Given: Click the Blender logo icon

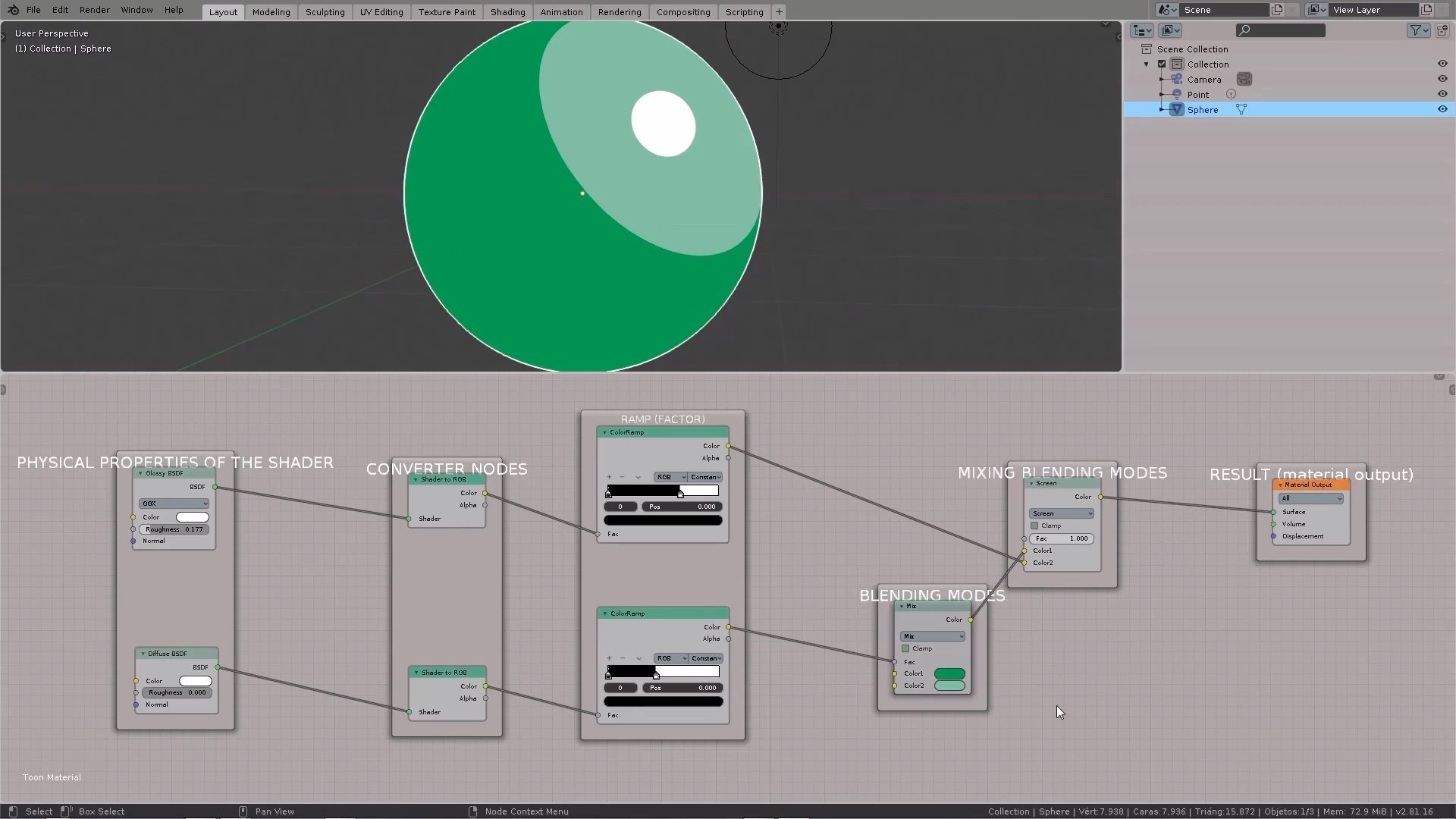Looking at the screenshot, I should (x=13, y=10).
